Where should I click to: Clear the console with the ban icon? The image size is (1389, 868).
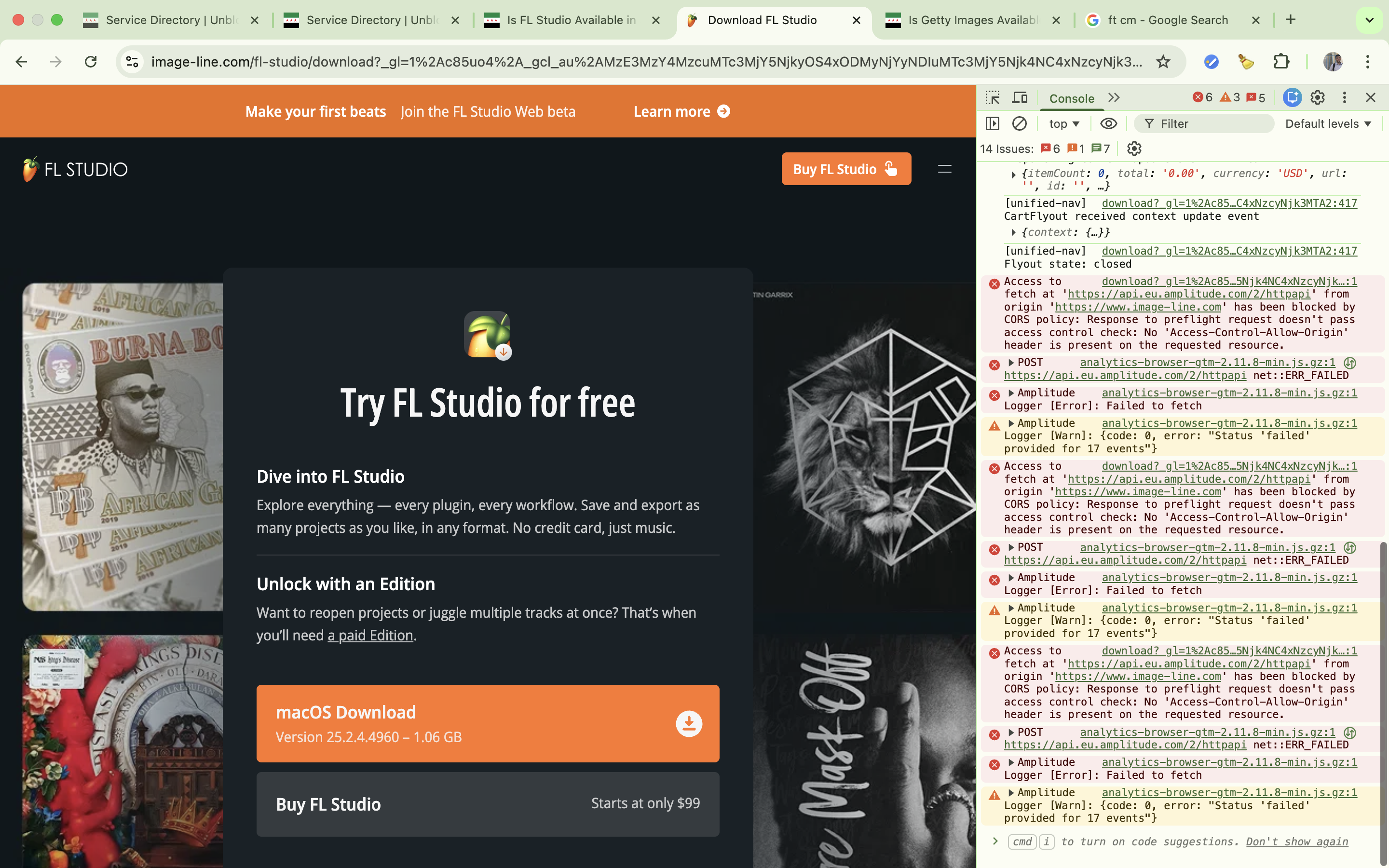coord(1020,123)
